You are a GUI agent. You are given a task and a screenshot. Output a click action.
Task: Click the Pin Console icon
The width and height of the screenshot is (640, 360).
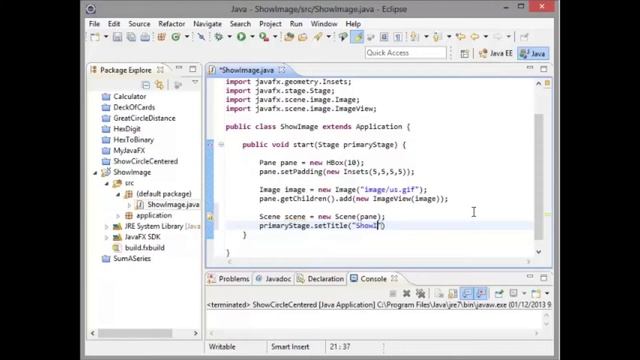[x=499, y=293]
